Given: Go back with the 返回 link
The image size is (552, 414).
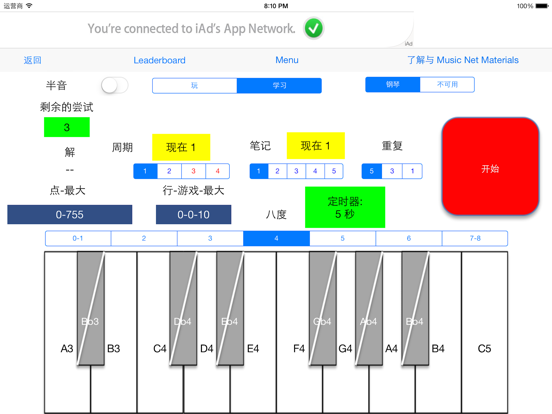Looking at the screenshot, I should coord(32,60).
